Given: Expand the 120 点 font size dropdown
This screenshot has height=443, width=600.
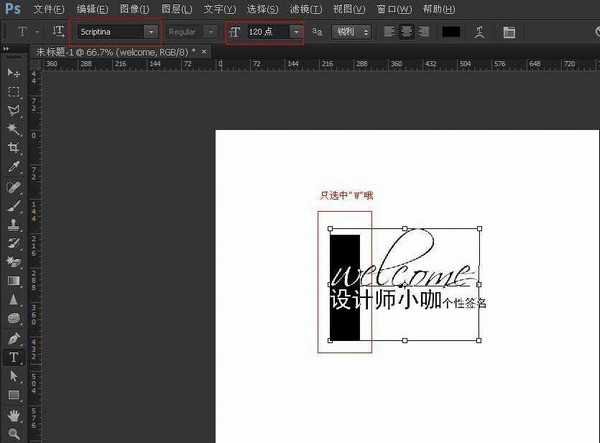Looking at the screenshot, I should tap(296, 32).
